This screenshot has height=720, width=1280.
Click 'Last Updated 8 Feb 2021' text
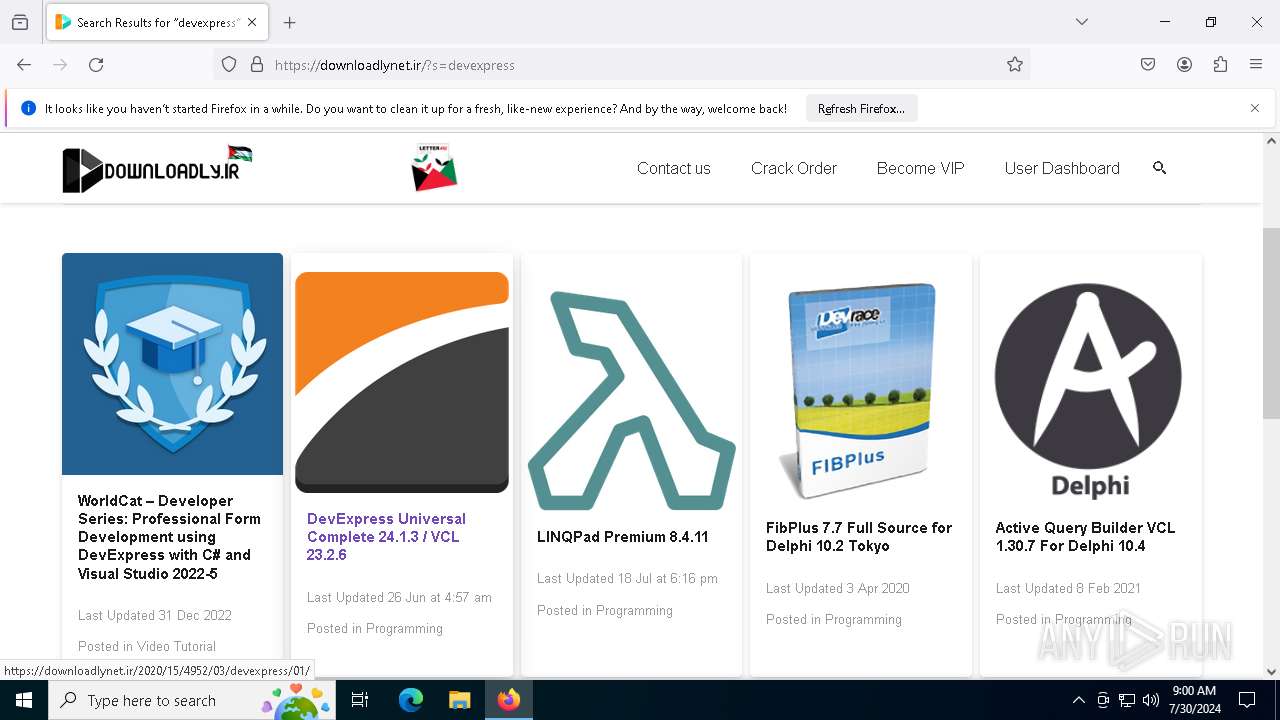(x=1068, y=588)
